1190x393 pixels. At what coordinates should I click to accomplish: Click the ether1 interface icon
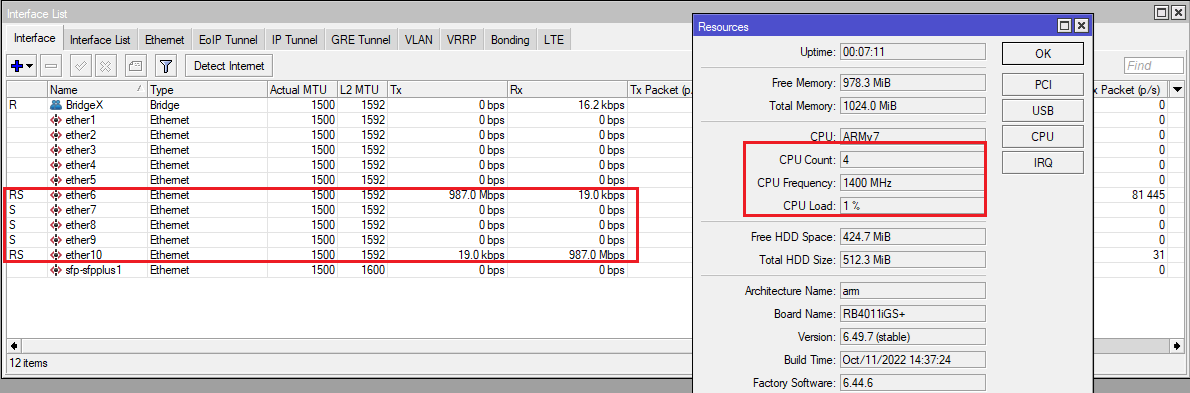[x=56, y=120]
